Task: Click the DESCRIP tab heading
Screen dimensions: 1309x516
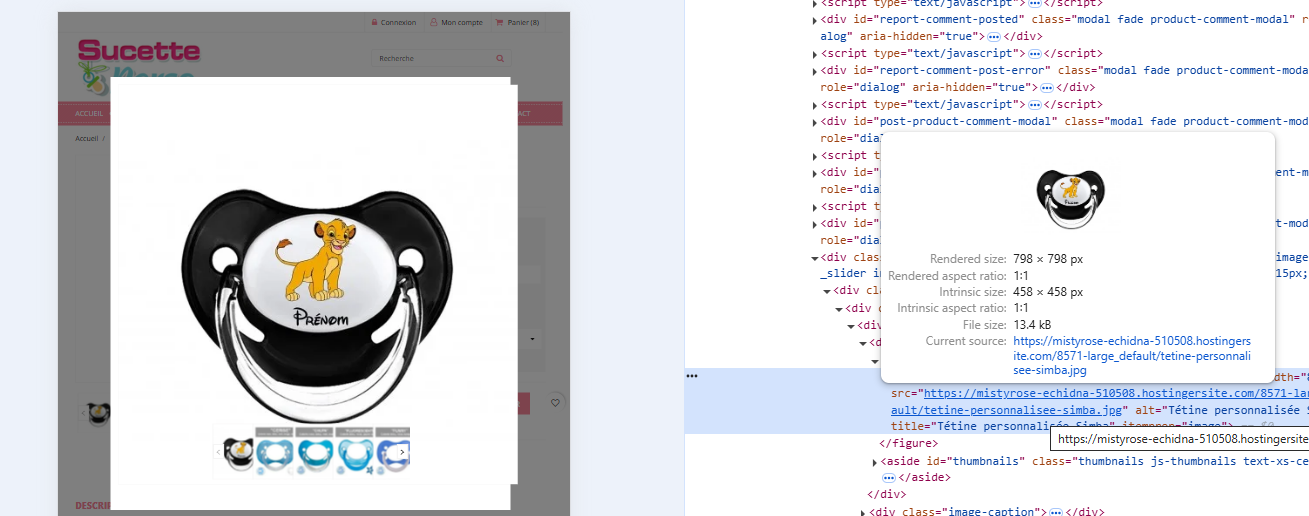Action: point(92,505)
